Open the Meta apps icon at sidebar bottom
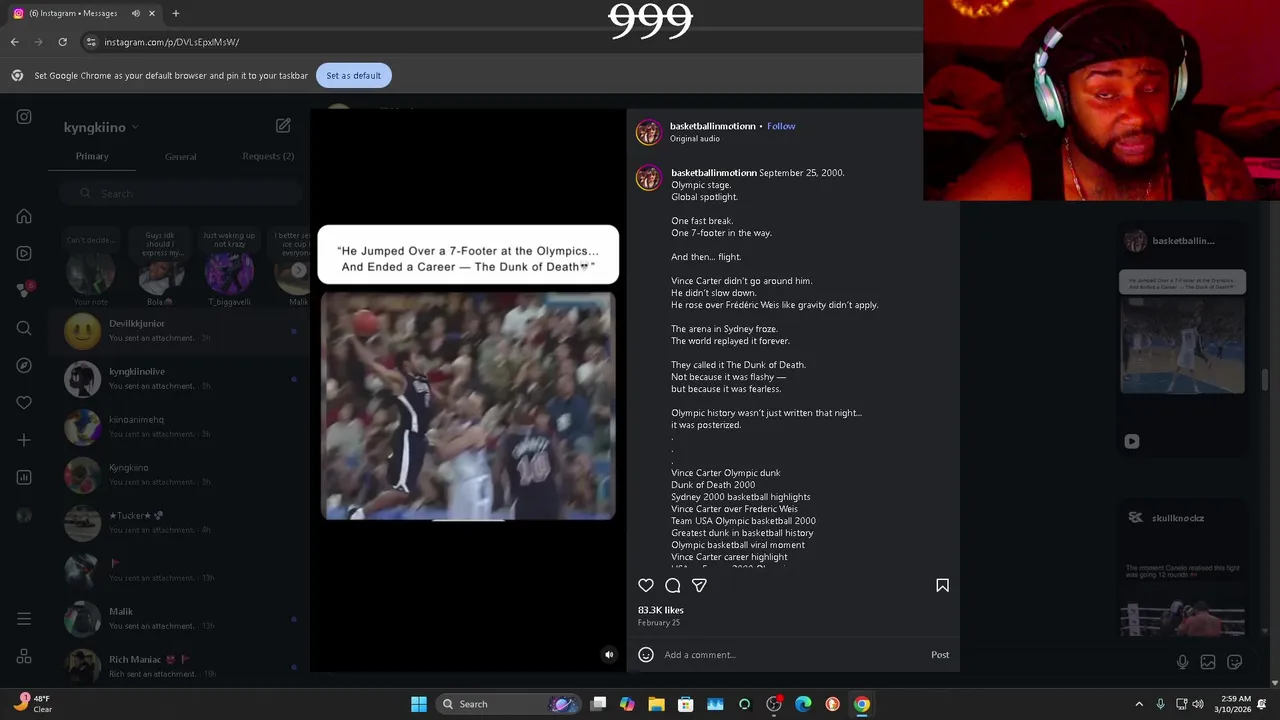The height and width of the screenshot is (720, 1280). click(24, 657)
